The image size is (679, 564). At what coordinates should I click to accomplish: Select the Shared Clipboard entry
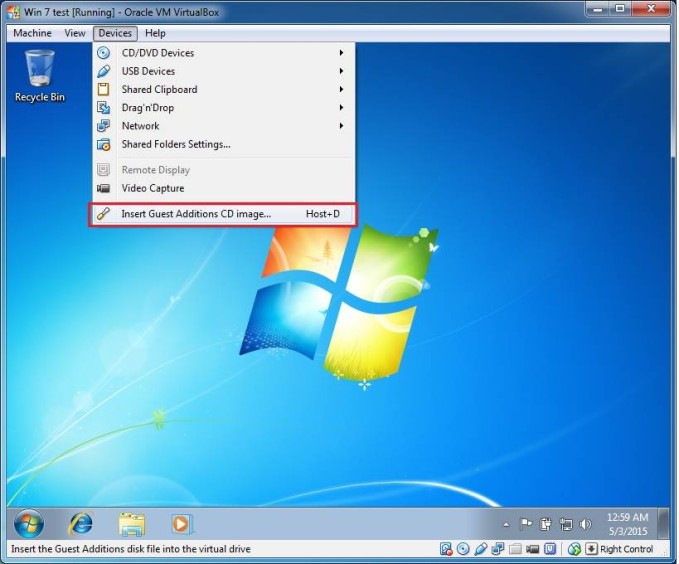coord(224,89)
